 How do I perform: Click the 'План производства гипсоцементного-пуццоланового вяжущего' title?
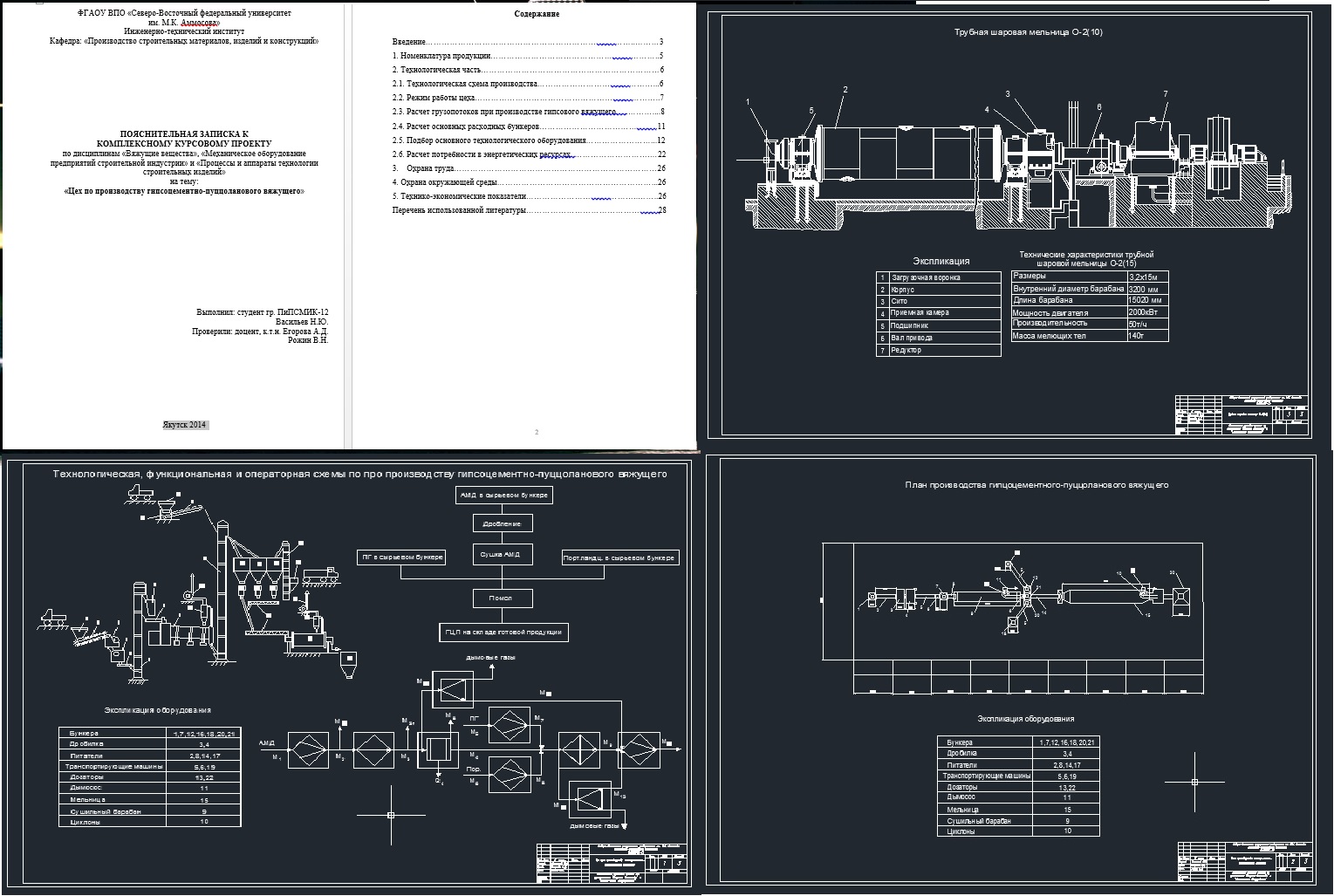(1036, 484)
